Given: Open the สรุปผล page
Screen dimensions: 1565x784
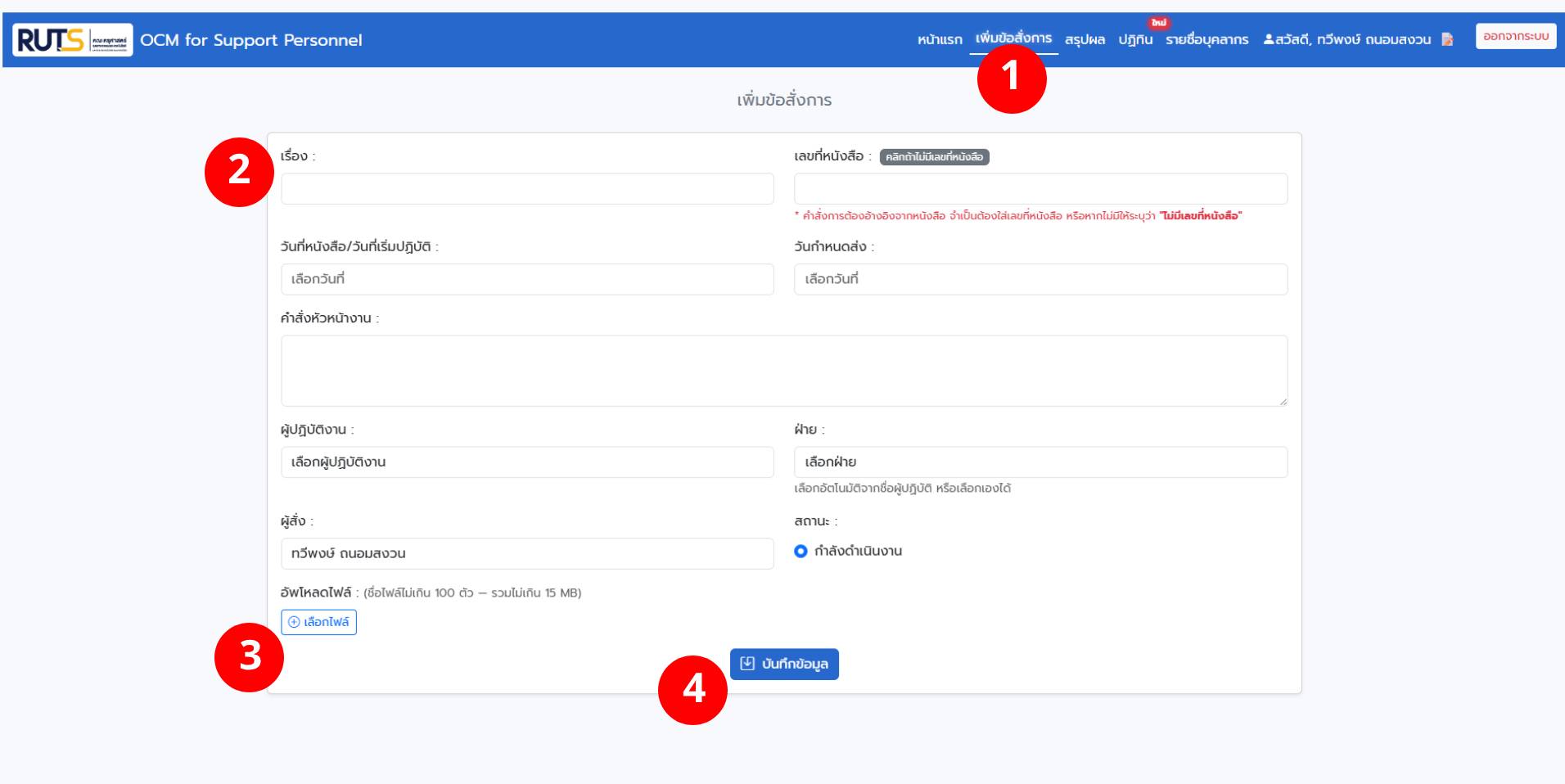Looking at the screenshot, I should point(1085,39).
